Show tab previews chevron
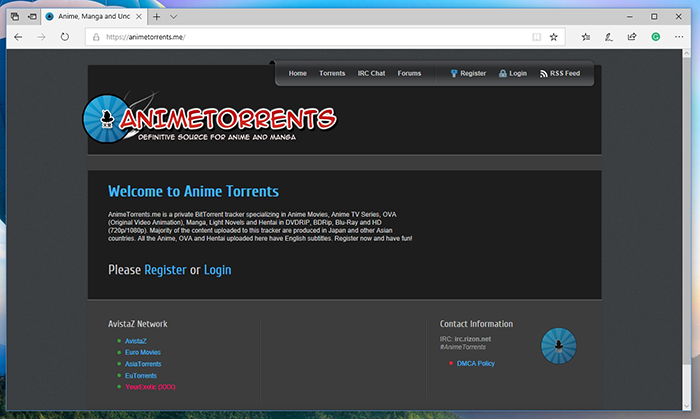Screen dimensions: 700x419 [x=174, y=17]
